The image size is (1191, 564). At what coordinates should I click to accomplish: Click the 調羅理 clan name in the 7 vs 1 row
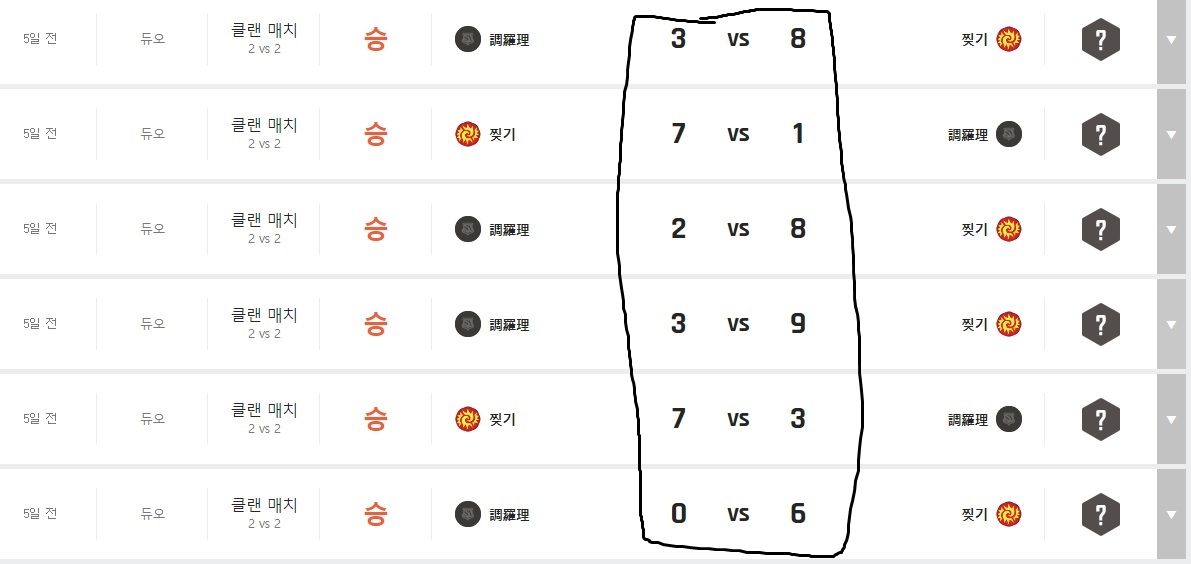pos(968,134)
